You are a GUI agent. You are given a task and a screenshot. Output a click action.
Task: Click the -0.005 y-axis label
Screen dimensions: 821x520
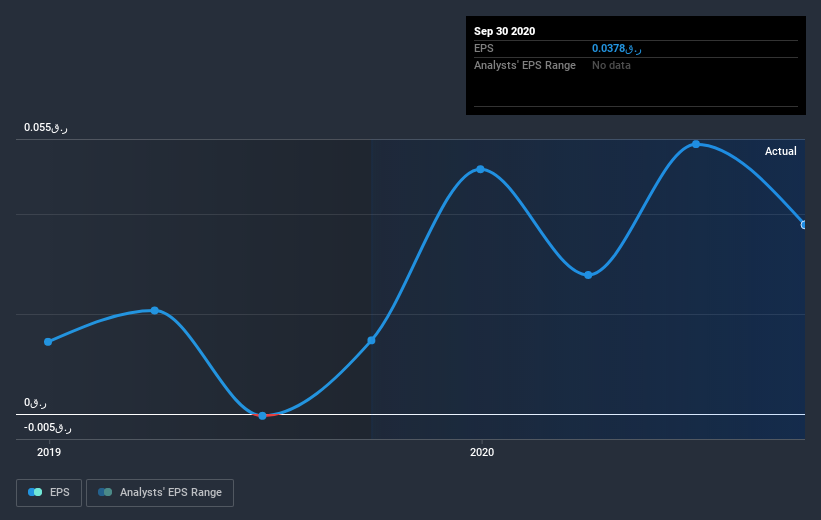pyautogui.click(x=47, y=427)
